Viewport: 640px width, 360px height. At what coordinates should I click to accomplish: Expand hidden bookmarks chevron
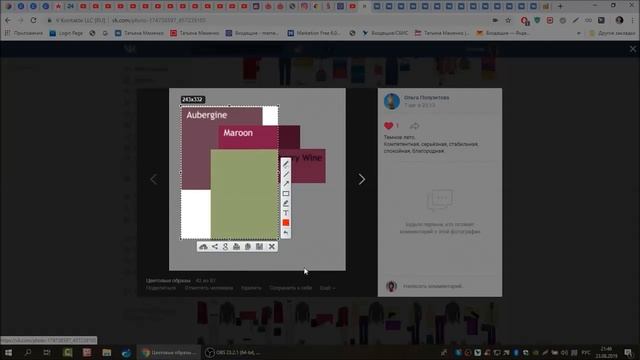pyautogui.click(x=578, y=33)
